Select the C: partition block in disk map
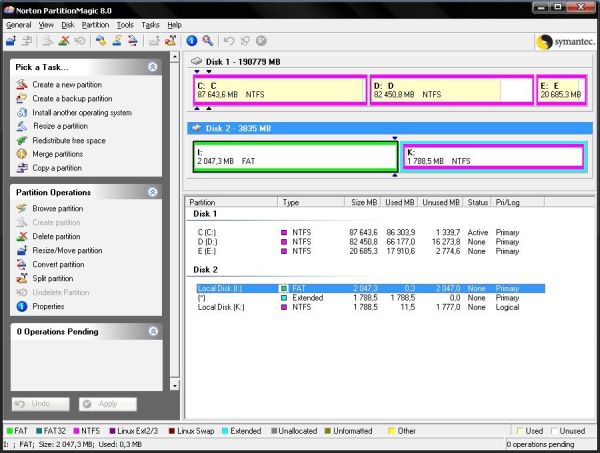The width and height of the screenshot is (600, 453). (280, 90)
